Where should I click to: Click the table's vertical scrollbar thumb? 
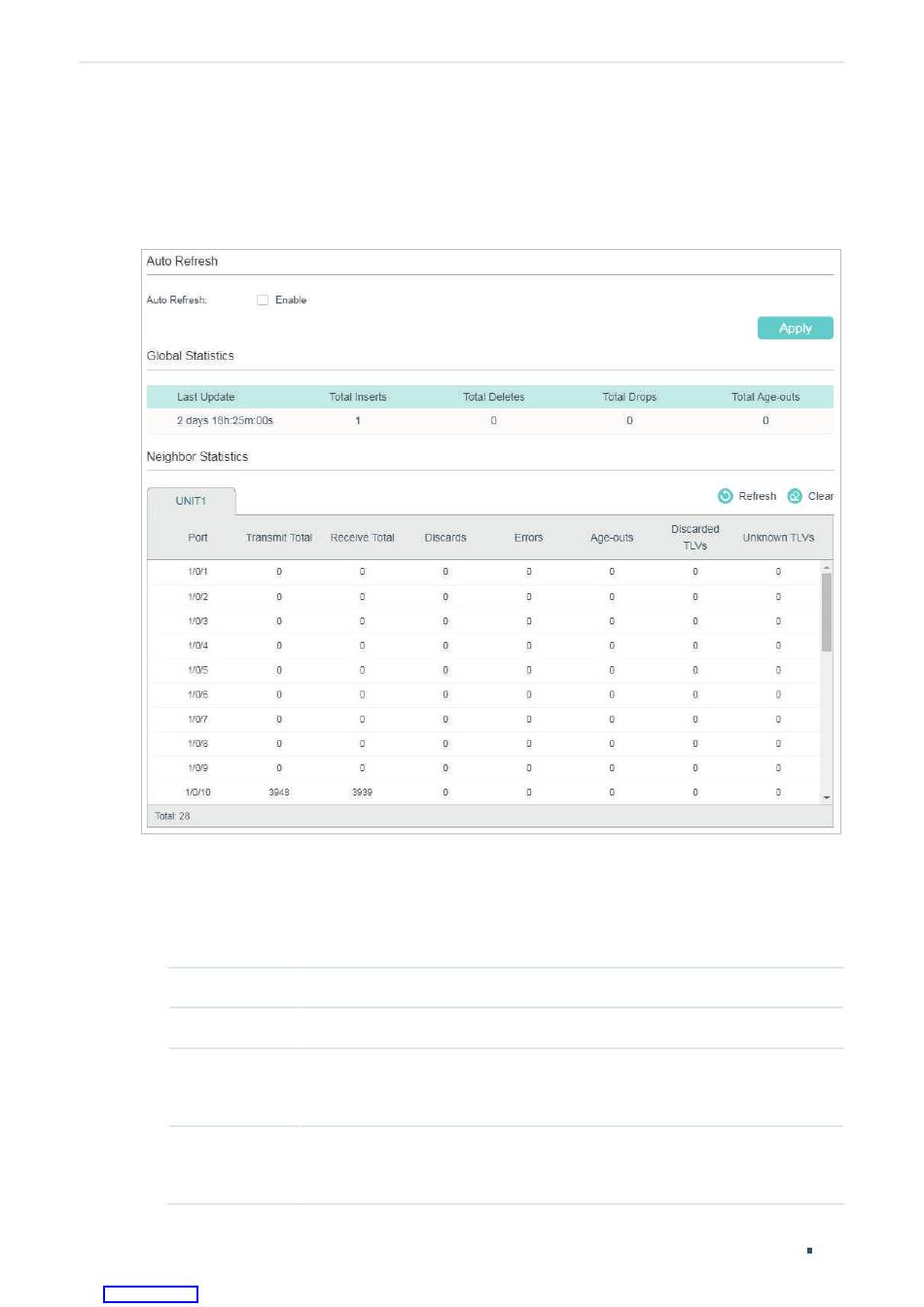point(827,612)
